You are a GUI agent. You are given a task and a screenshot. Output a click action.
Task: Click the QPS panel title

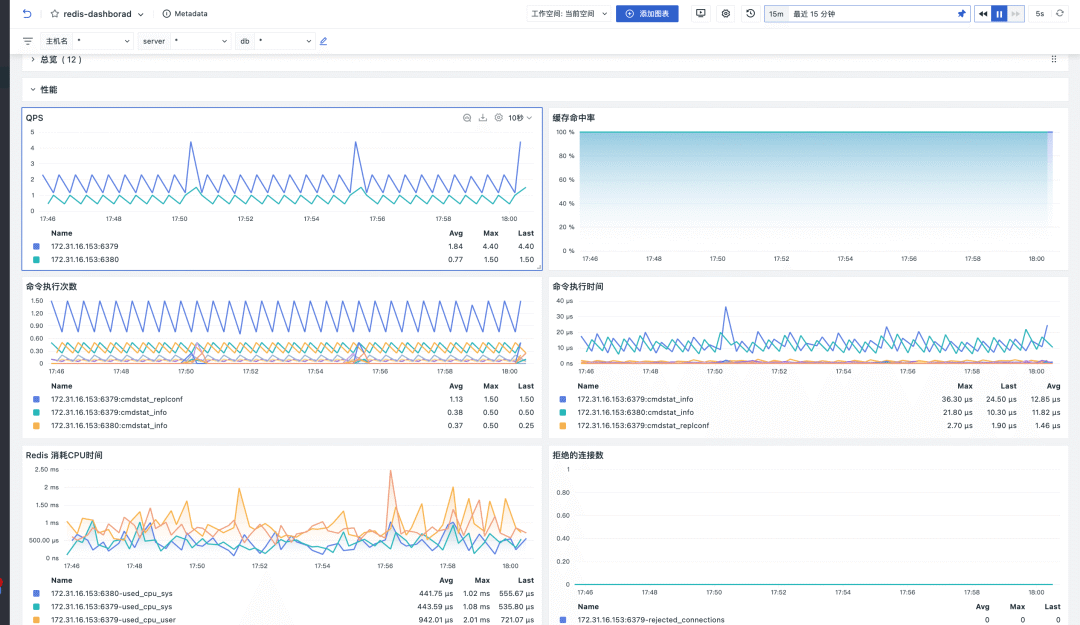[x=34, y=118]
